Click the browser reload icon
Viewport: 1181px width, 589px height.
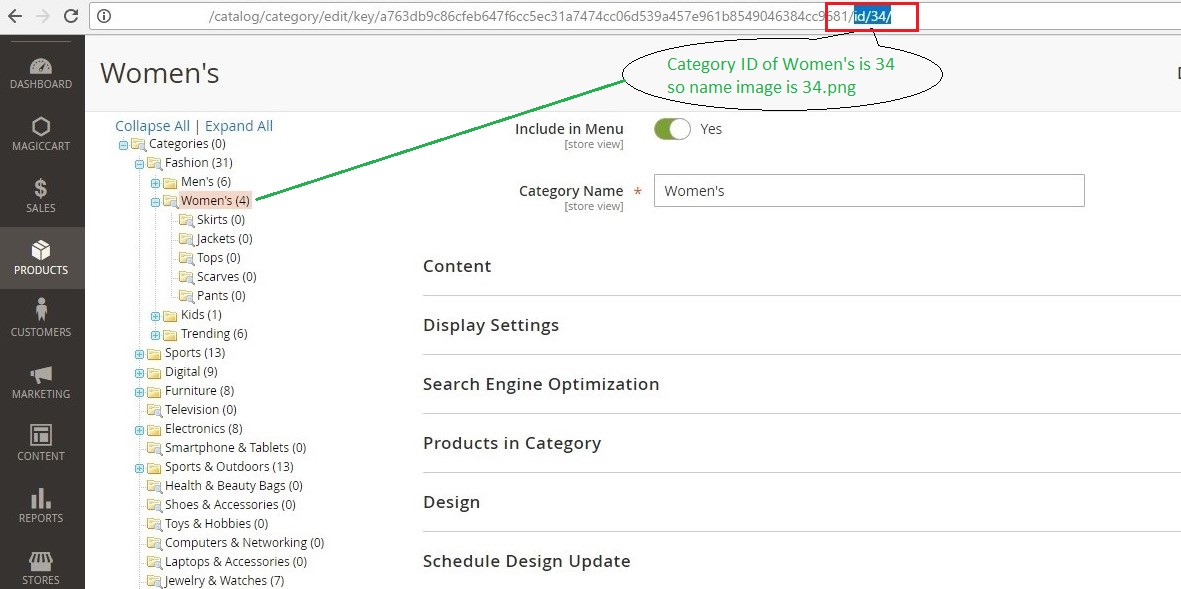[x=70, y=16]
